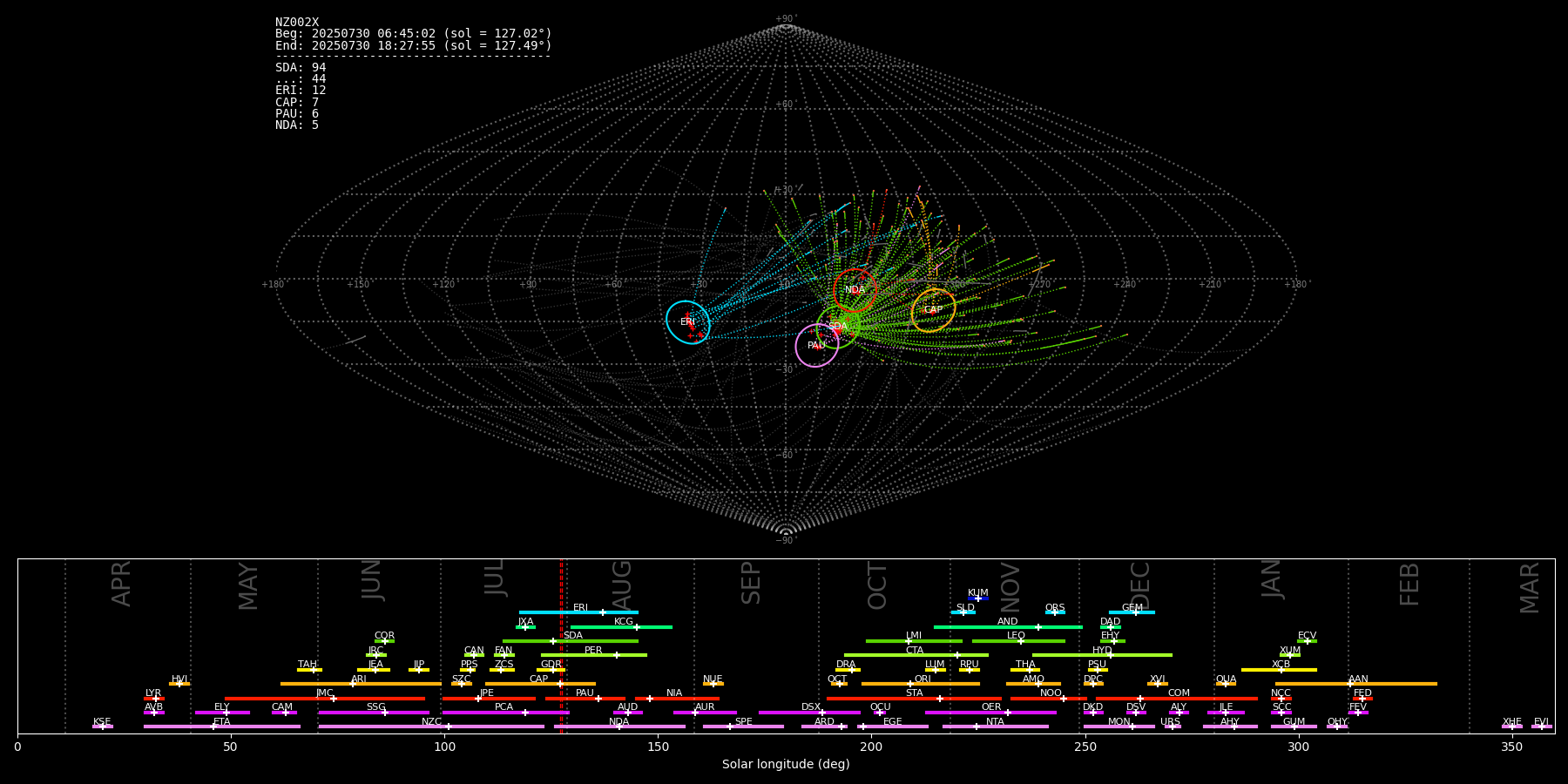Click the OCT month label in timeline

(877, 585)
